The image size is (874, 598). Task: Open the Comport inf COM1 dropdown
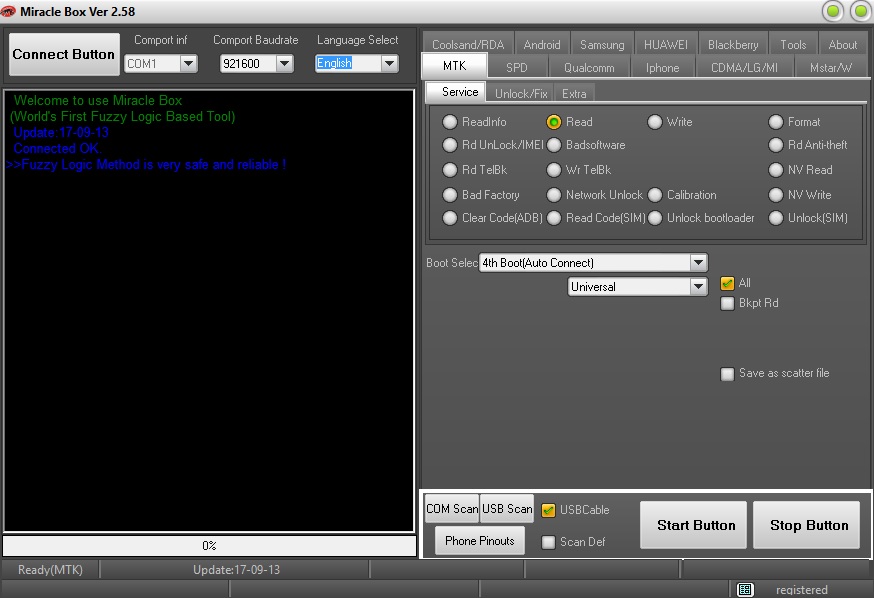pos(188,64)
